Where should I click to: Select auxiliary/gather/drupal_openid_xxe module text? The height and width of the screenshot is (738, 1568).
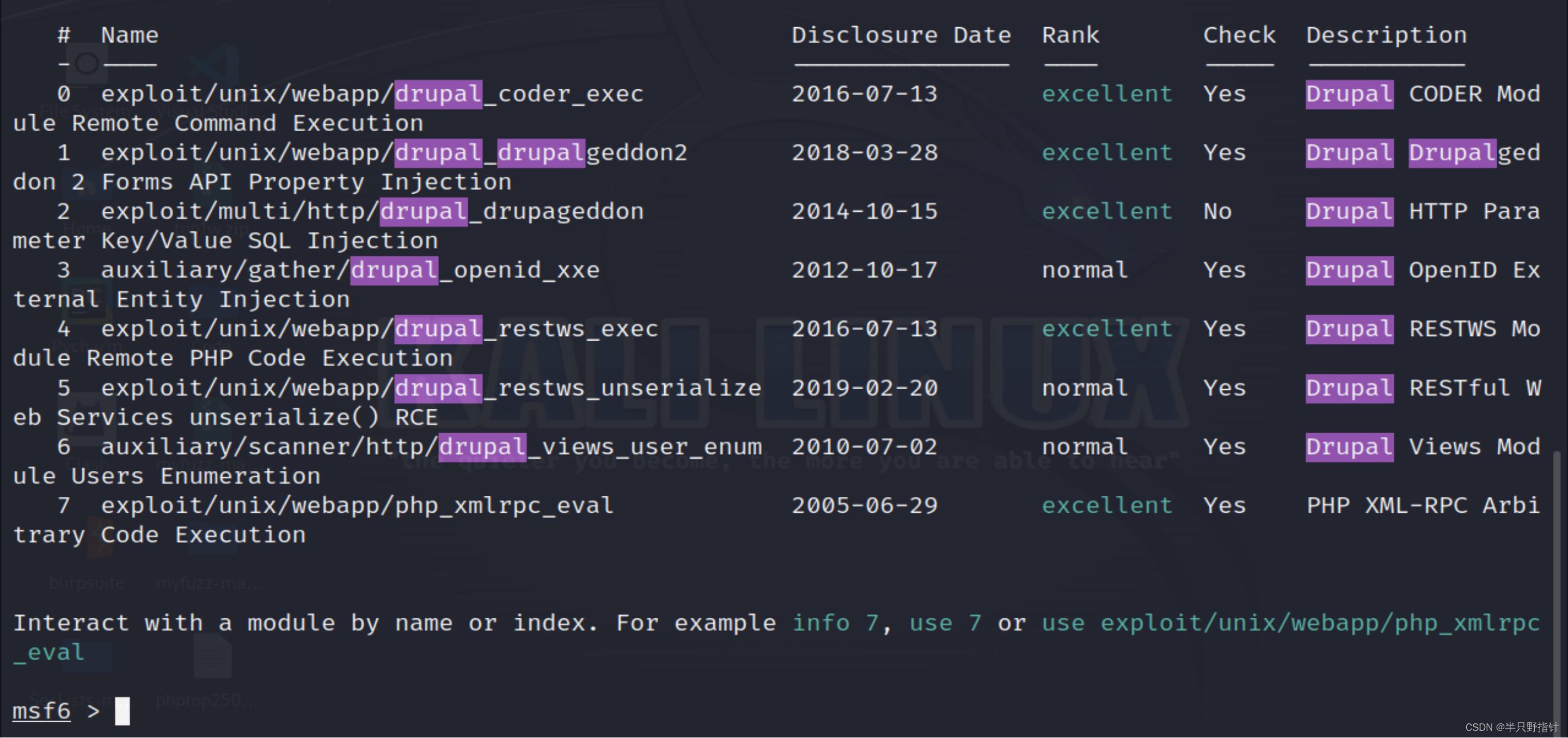pos(350,270)
